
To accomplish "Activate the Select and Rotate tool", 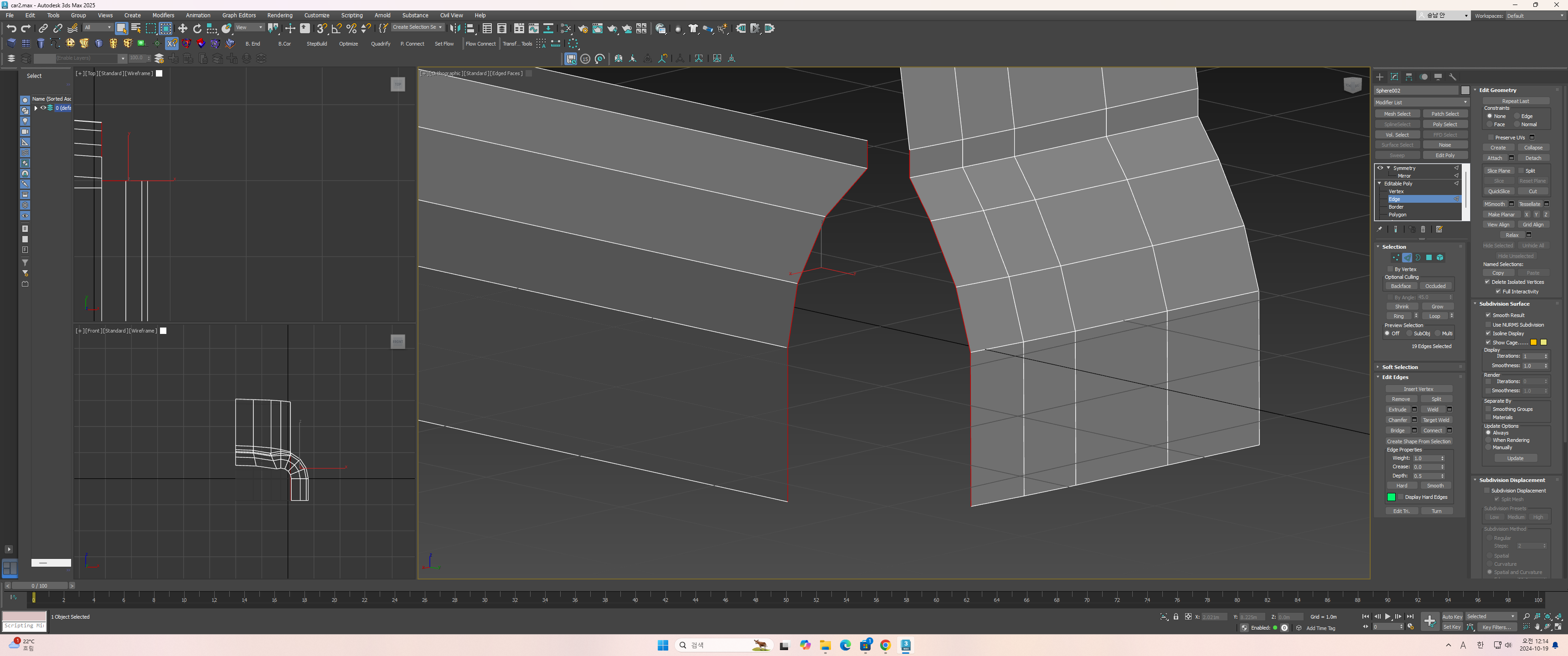I will click(197, 29).
